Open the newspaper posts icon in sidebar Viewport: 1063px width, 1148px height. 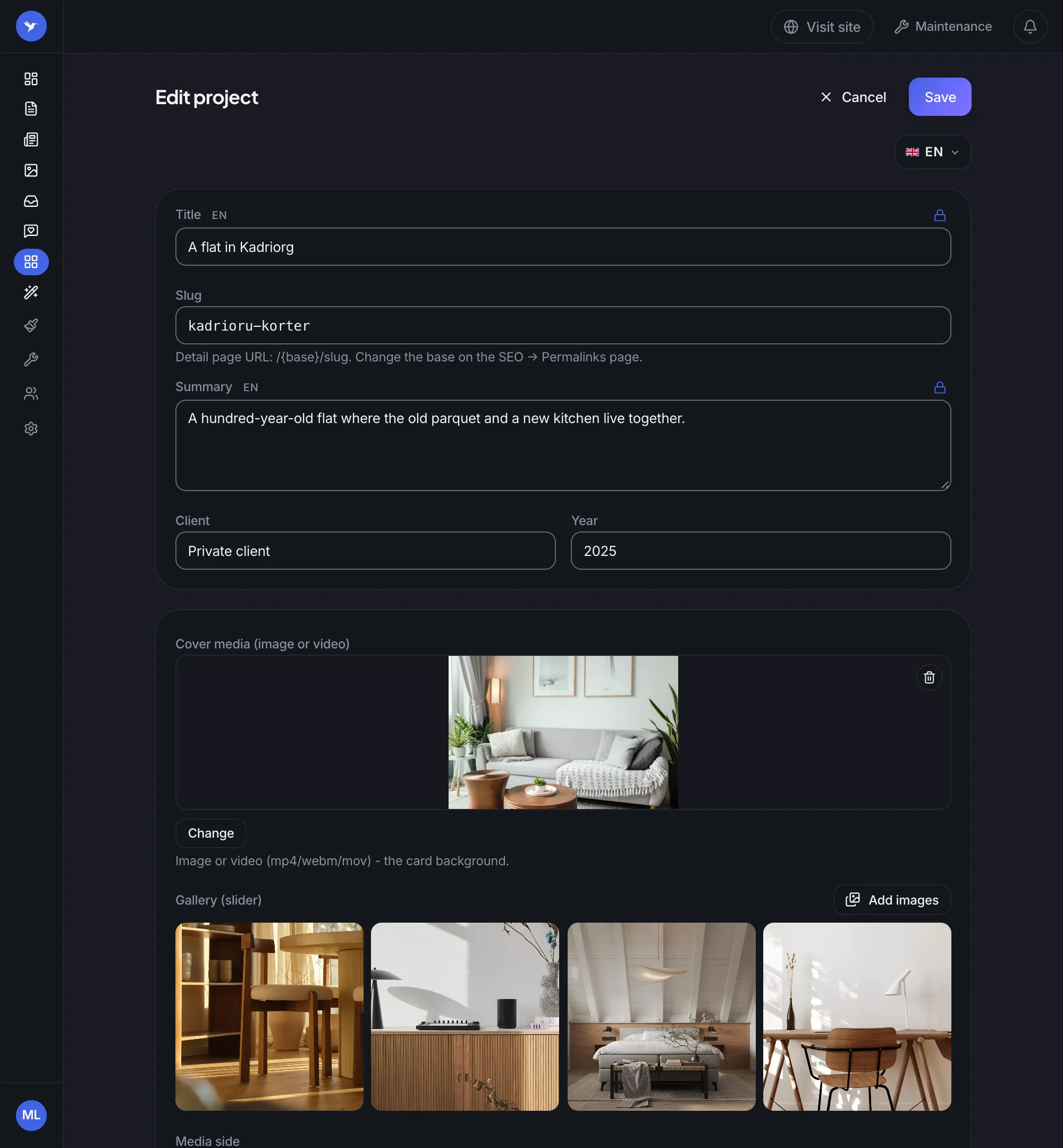[x=31, y=140]
